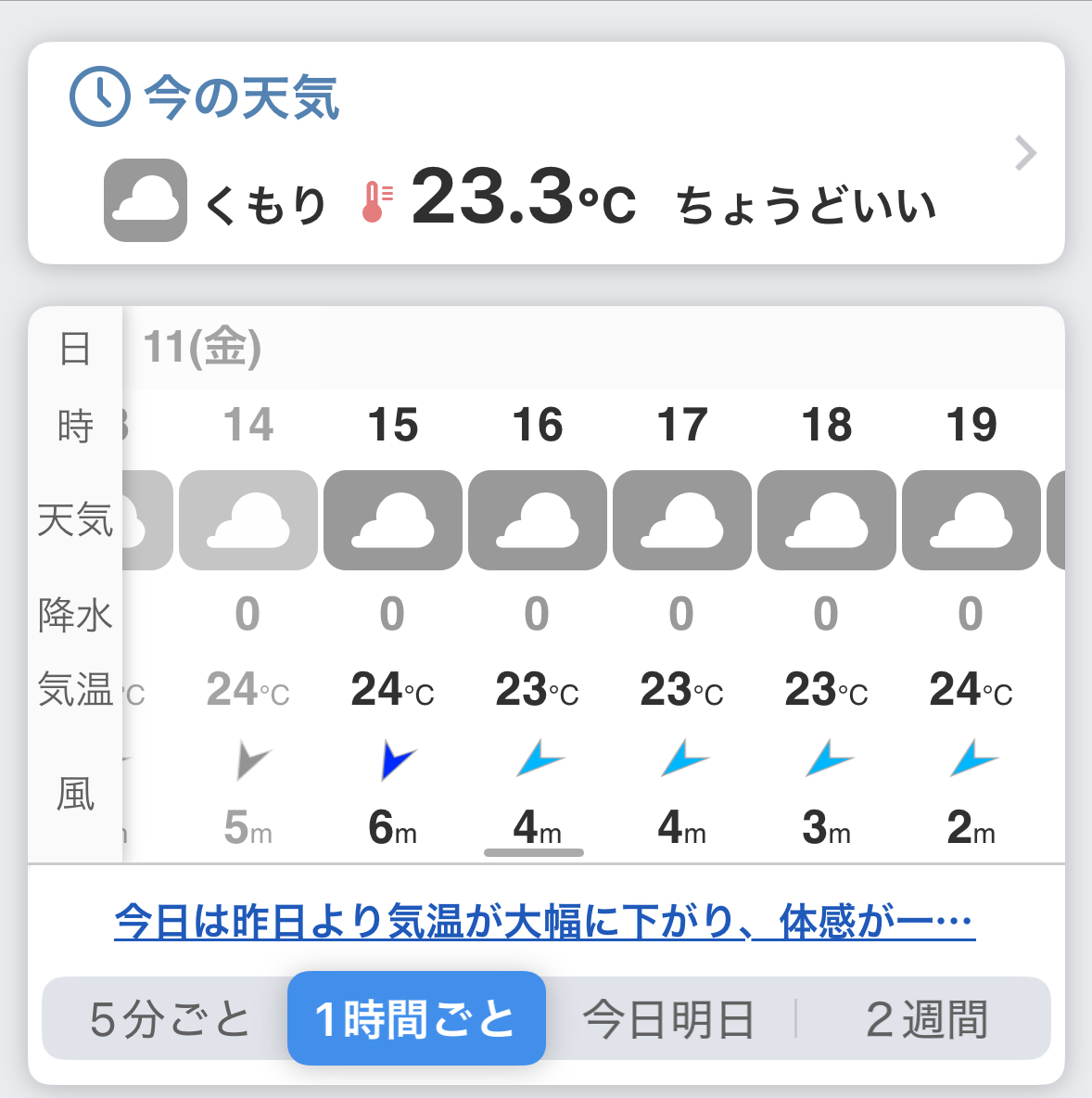Click the cloud icon for 17時
This screenshot has width=1092, height=1098.
[x=682, y=520]
